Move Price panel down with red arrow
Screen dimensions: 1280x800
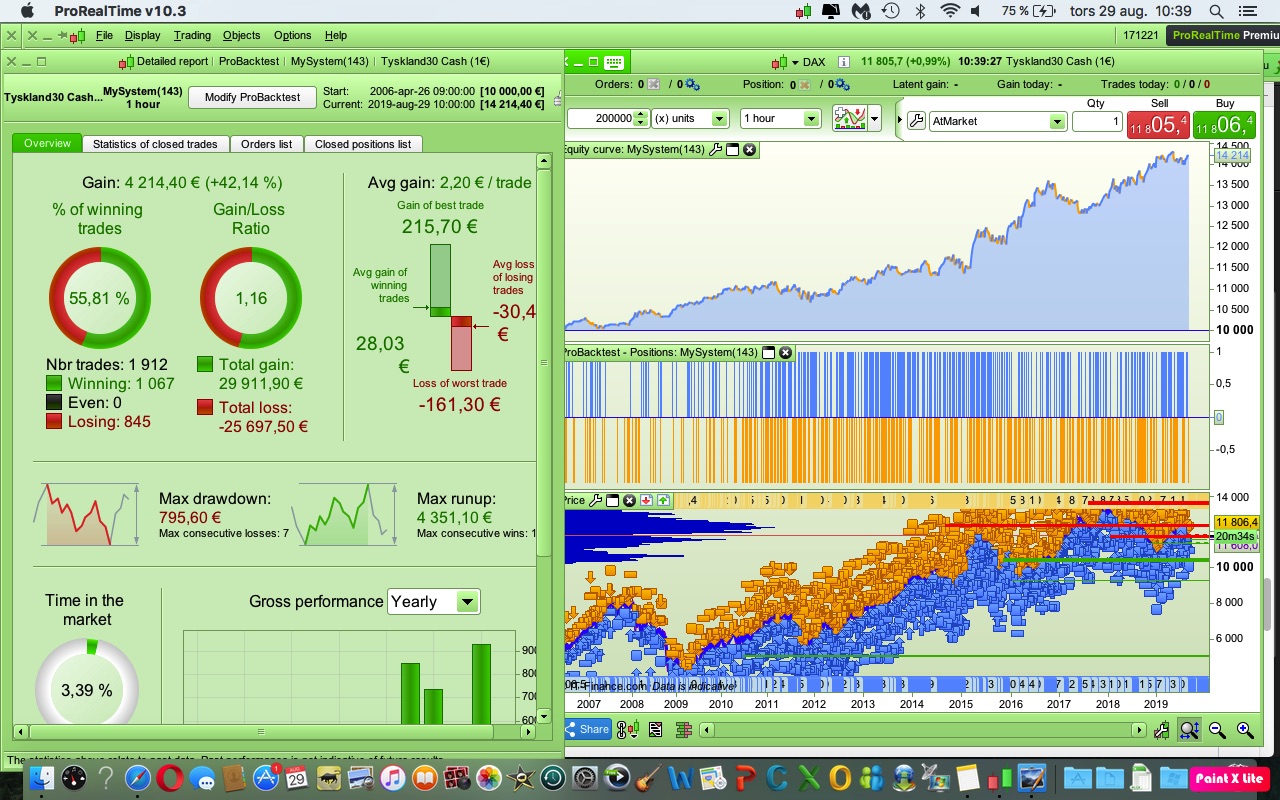[646, 501]
